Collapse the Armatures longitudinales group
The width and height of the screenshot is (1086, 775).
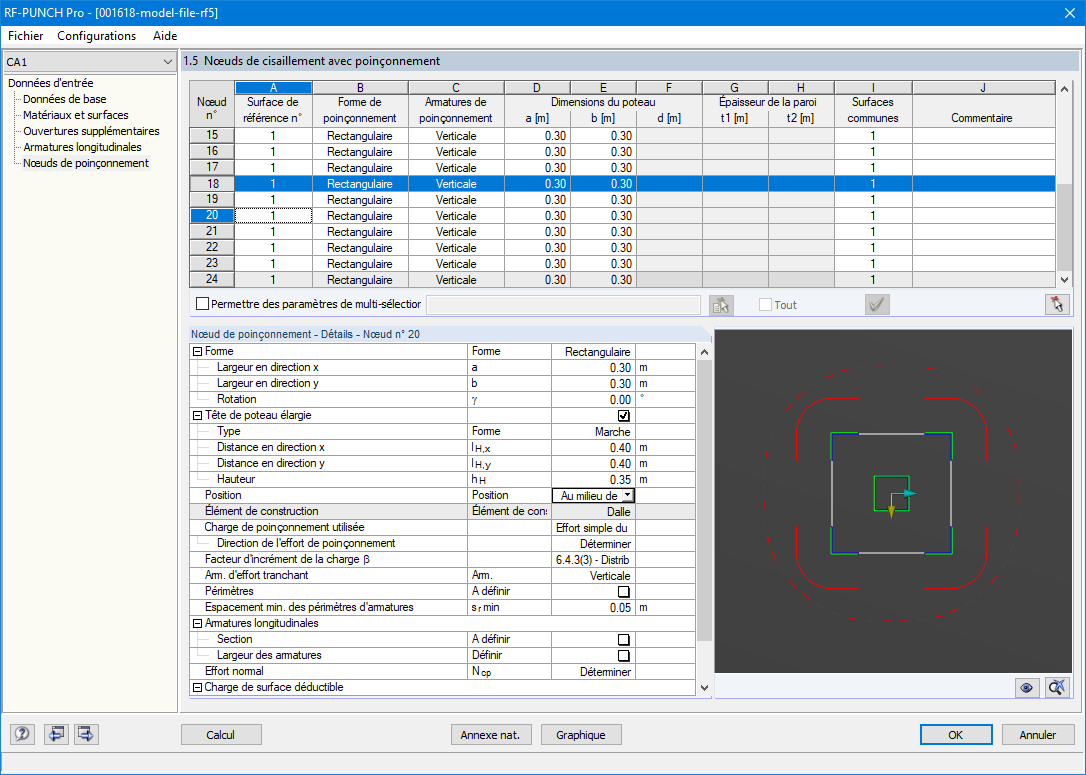(197, 623)
